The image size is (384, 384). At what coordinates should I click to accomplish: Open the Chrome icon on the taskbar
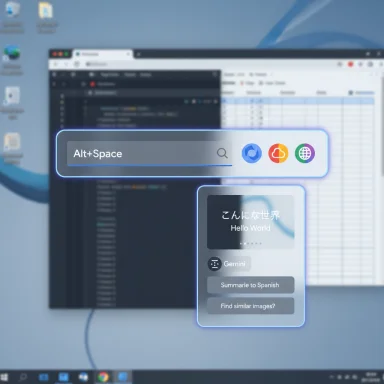click(x=103, y=377)
